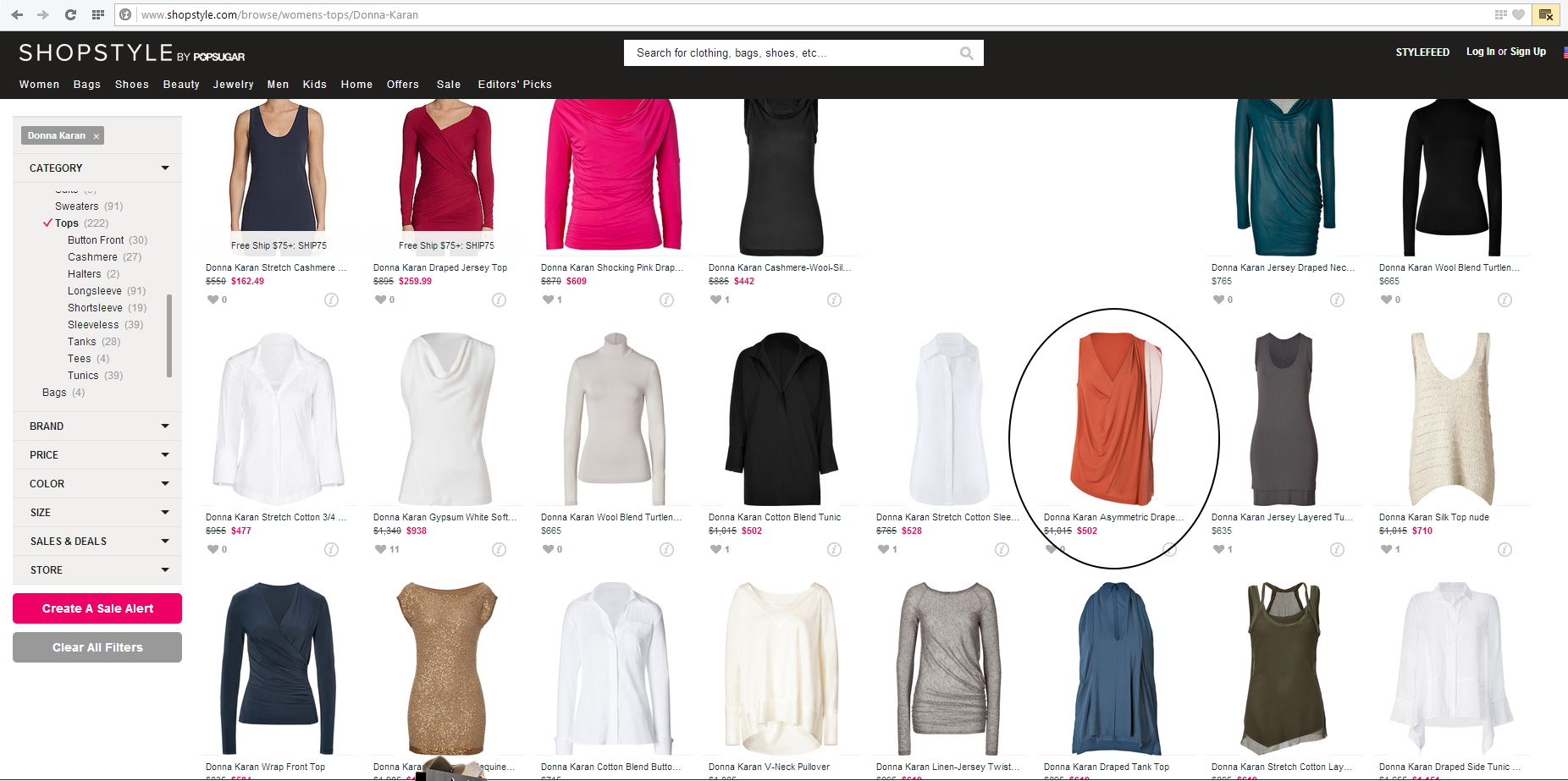The height and width of the screenshot is (781, 1568).
Task: Favorite the Stretch Cotton 3/4 shirt
Action: pos(213,549)
